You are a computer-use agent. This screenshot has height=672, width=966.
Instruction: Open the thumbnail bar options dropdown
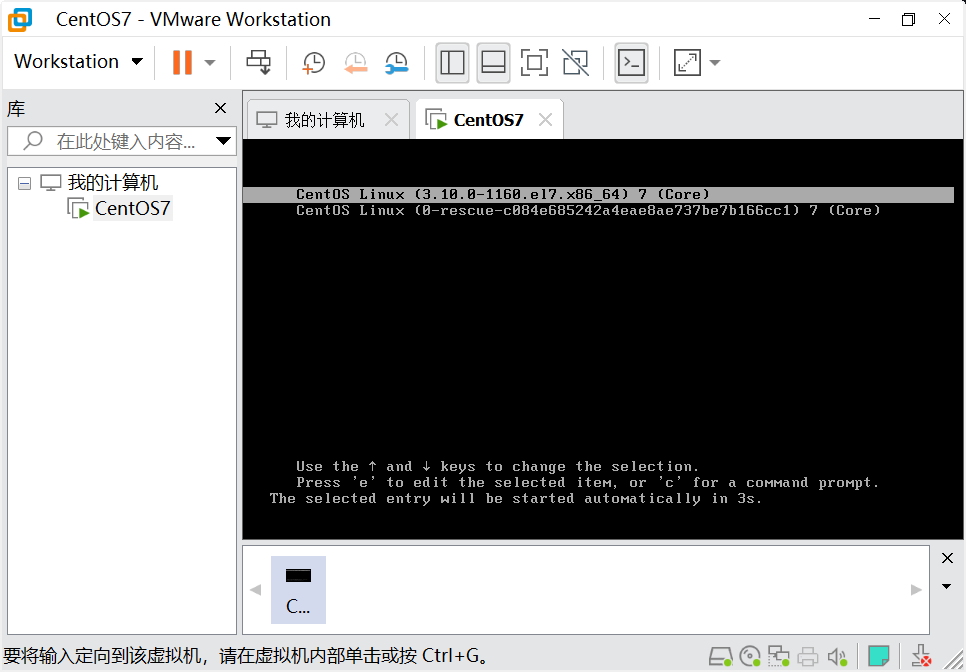click(x=947, y=586)
